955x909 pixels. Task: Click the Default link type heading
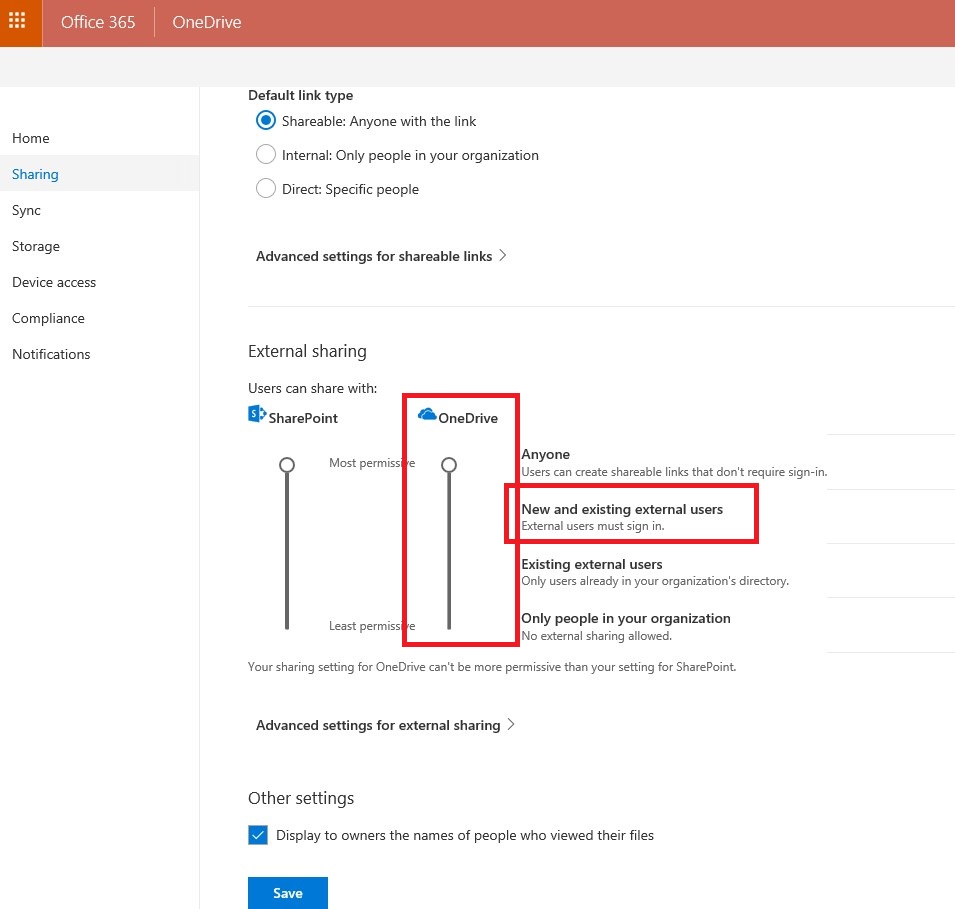[300, 96]
